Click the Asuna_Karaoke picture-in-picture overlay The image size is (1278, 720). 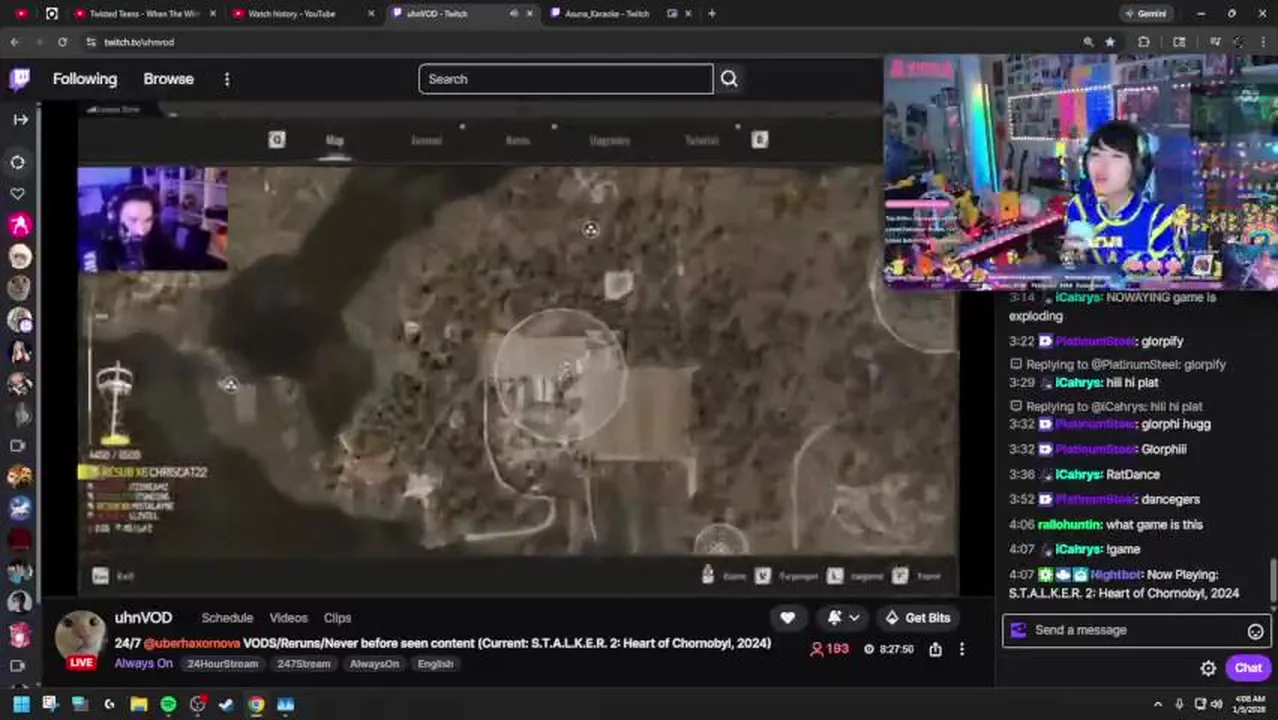[1080, 172]
